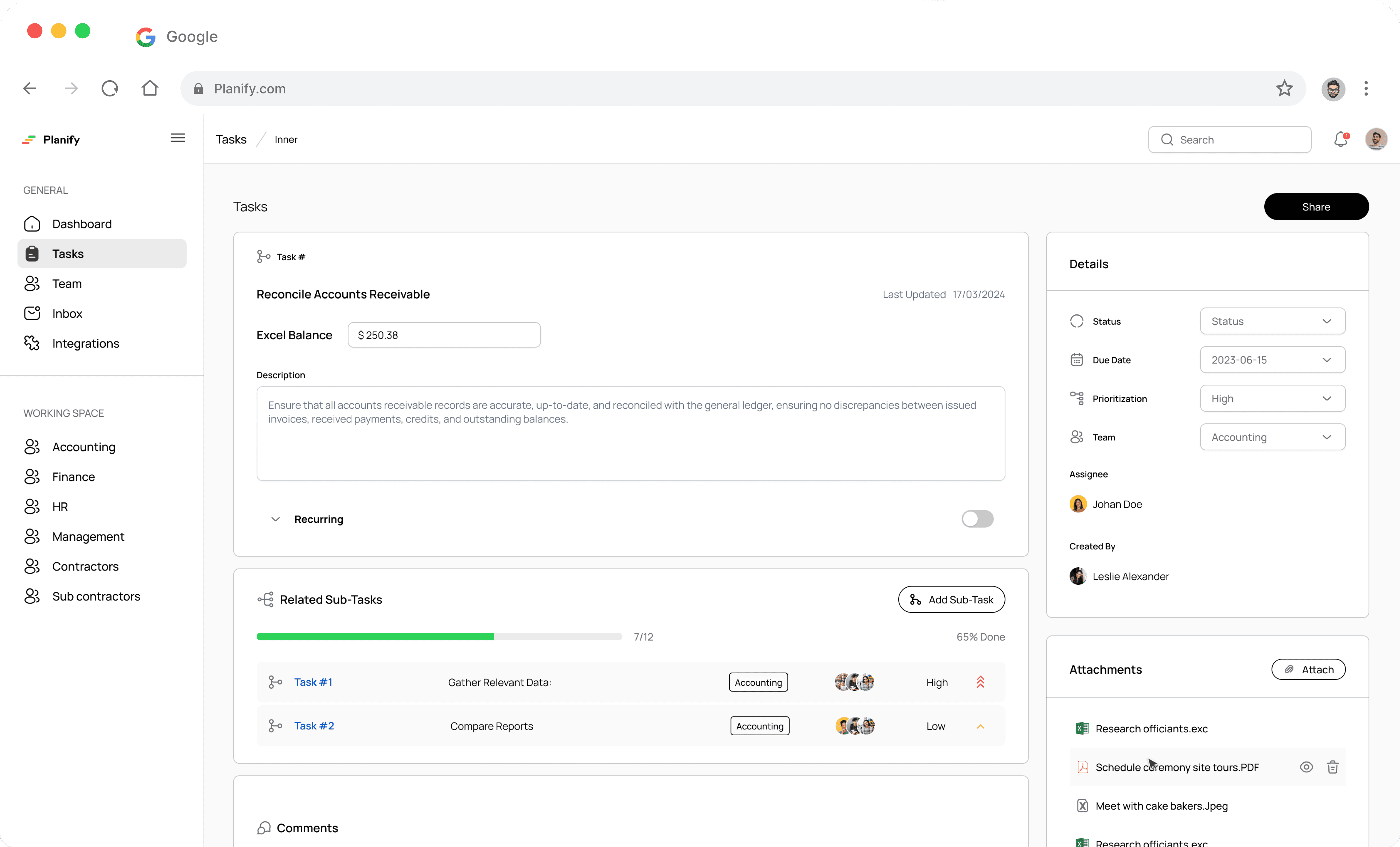1400x847 pixels.
Task: Open the Prioritization dropdown showing High
Action: coord(1272,398)
